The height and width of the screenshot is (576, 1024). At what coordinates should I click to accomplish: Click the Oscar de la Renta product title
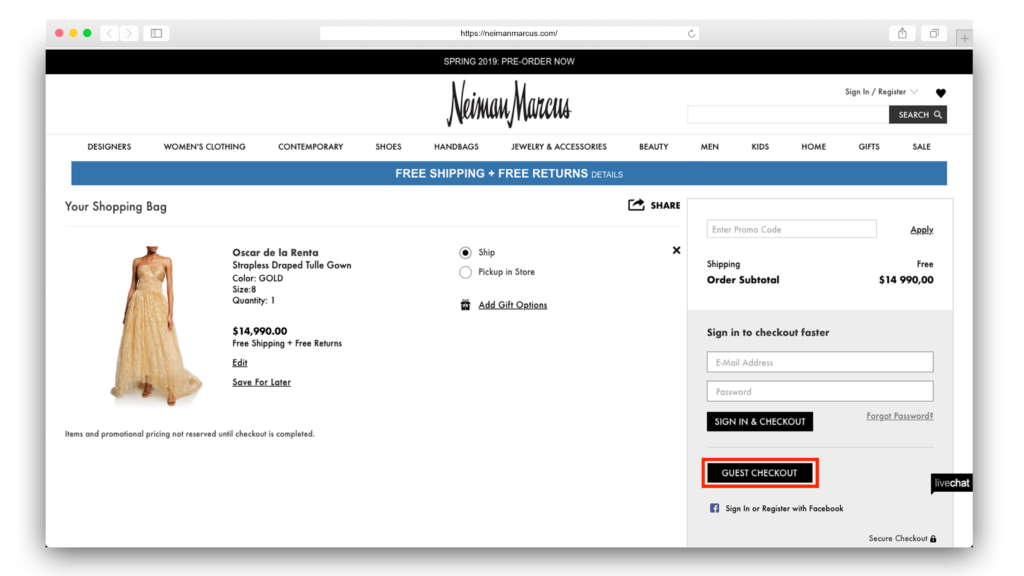pyautogui.click(x=275, y=252)
